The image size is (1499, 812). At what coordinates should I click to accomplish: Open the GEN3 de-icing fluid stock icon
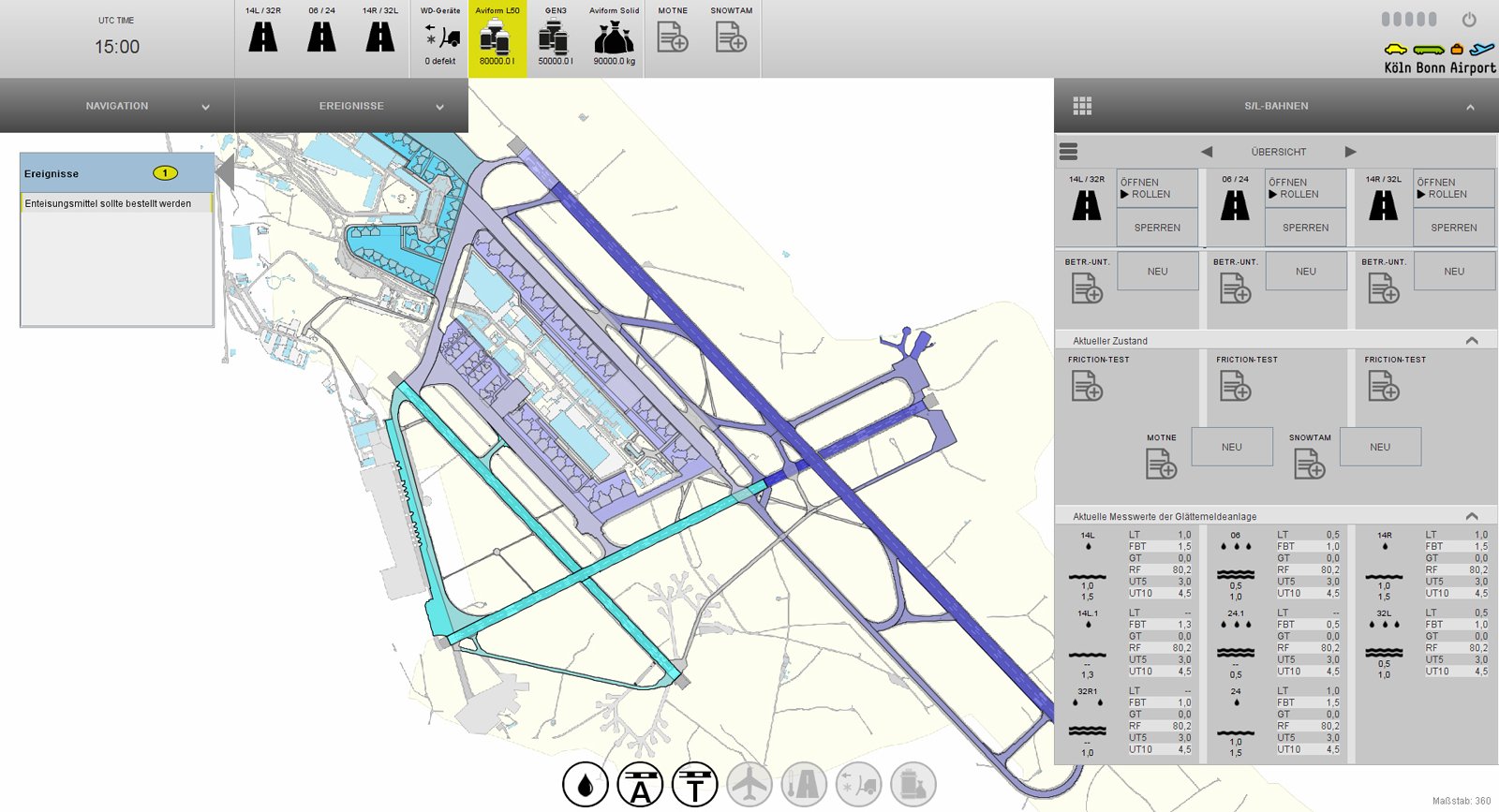(555, 37)
